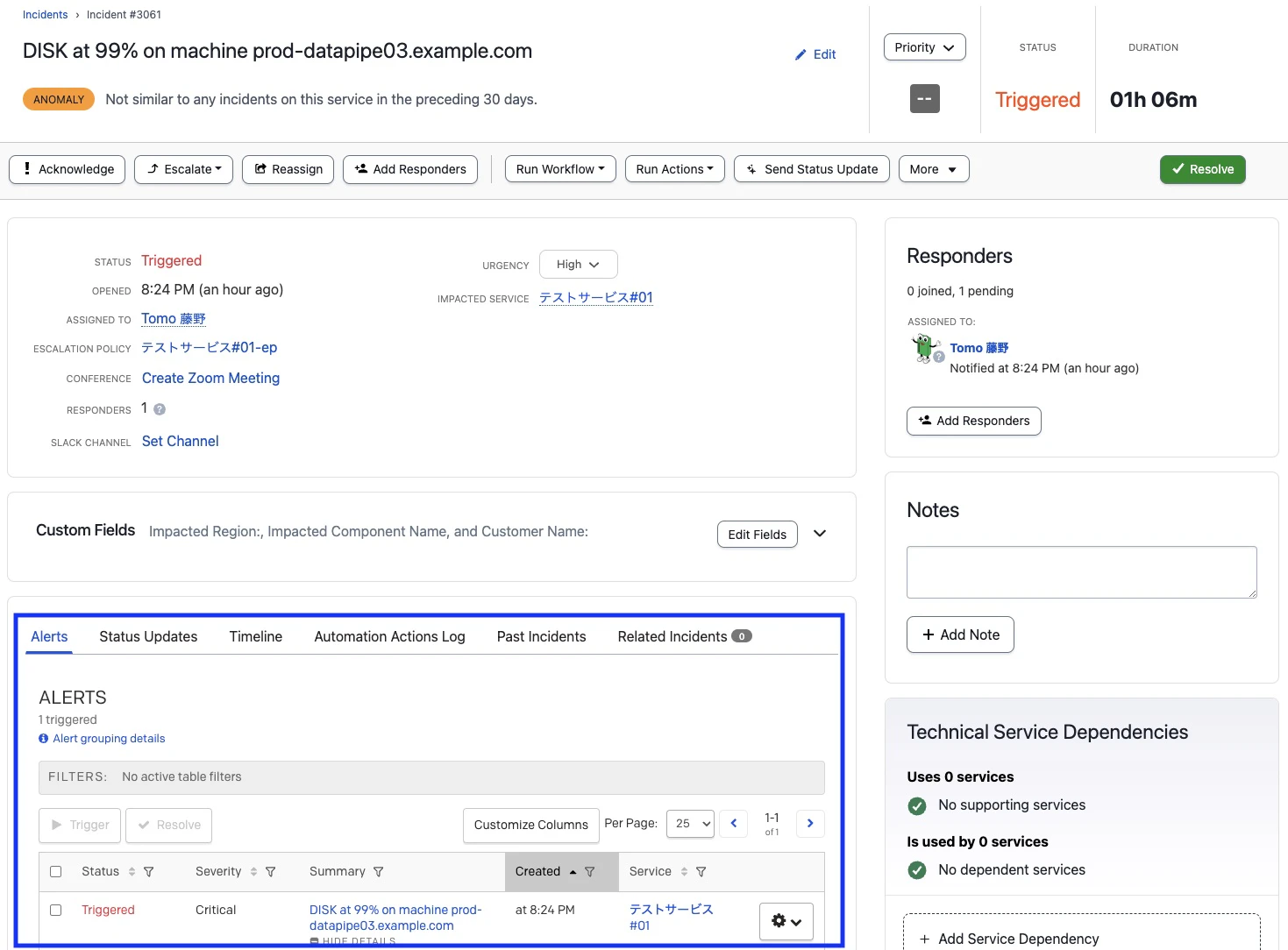
Task: Switch to Status Updates tab
Action: [148, 637]
